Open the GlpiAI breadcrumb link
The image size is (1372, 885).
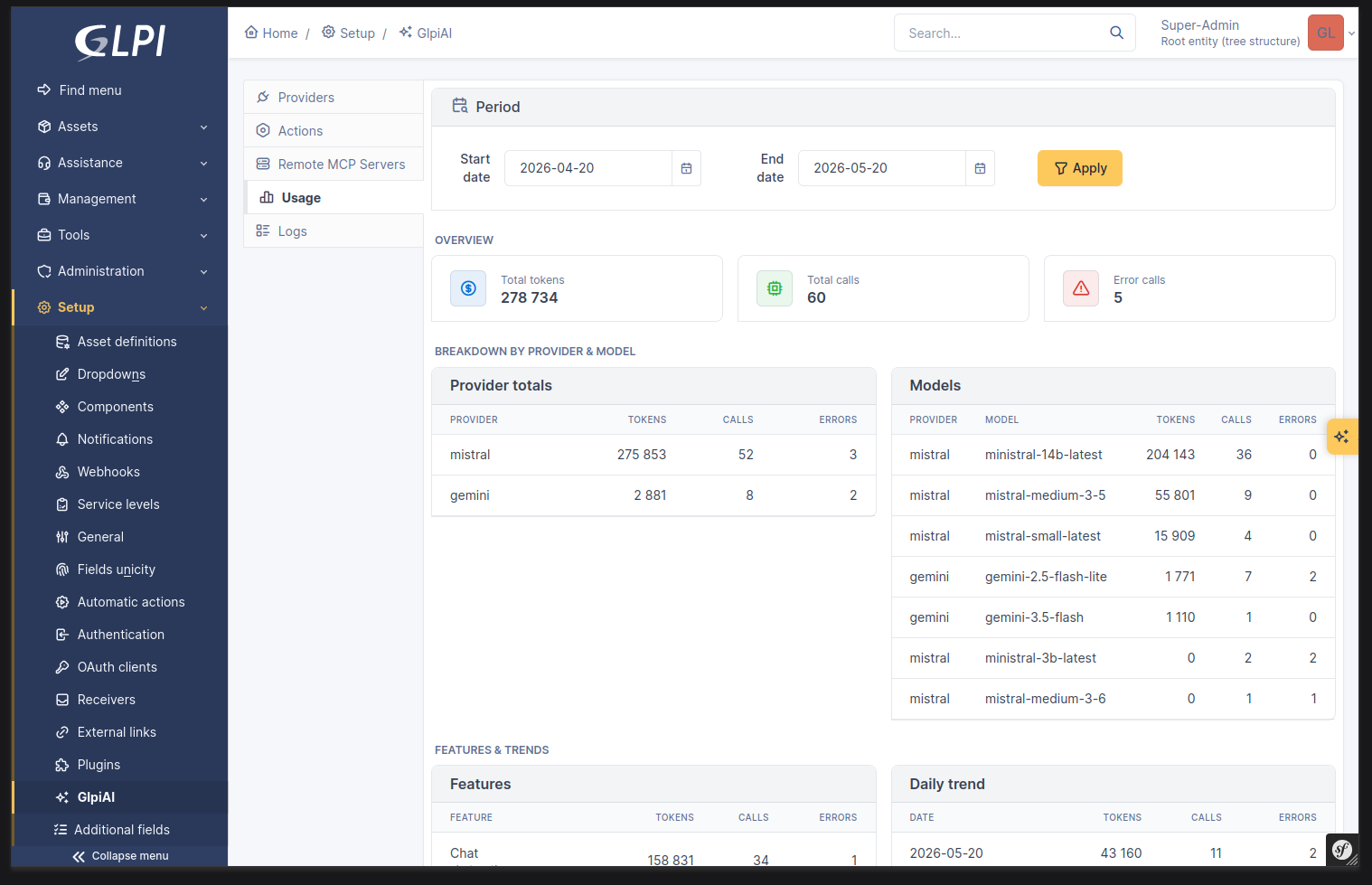point(425,33)
